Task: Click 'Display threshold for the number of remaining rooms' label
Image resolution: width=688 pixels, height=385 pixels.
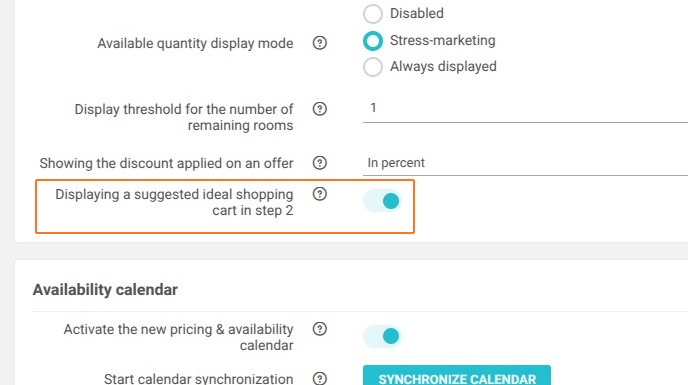Action: (184, 117)
